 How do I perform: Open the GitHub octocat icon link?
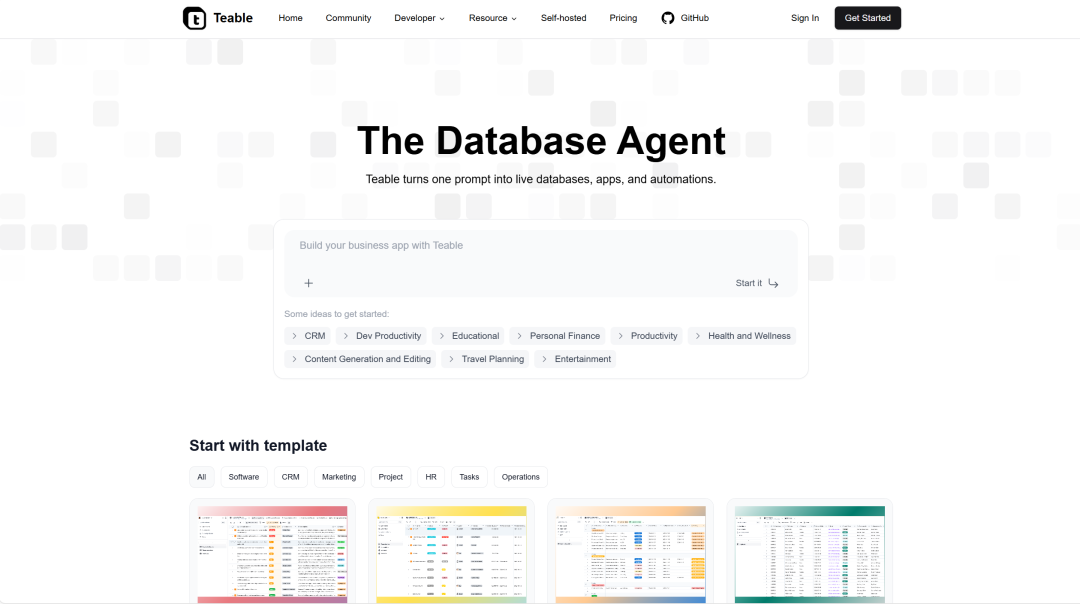click(667, 18)
